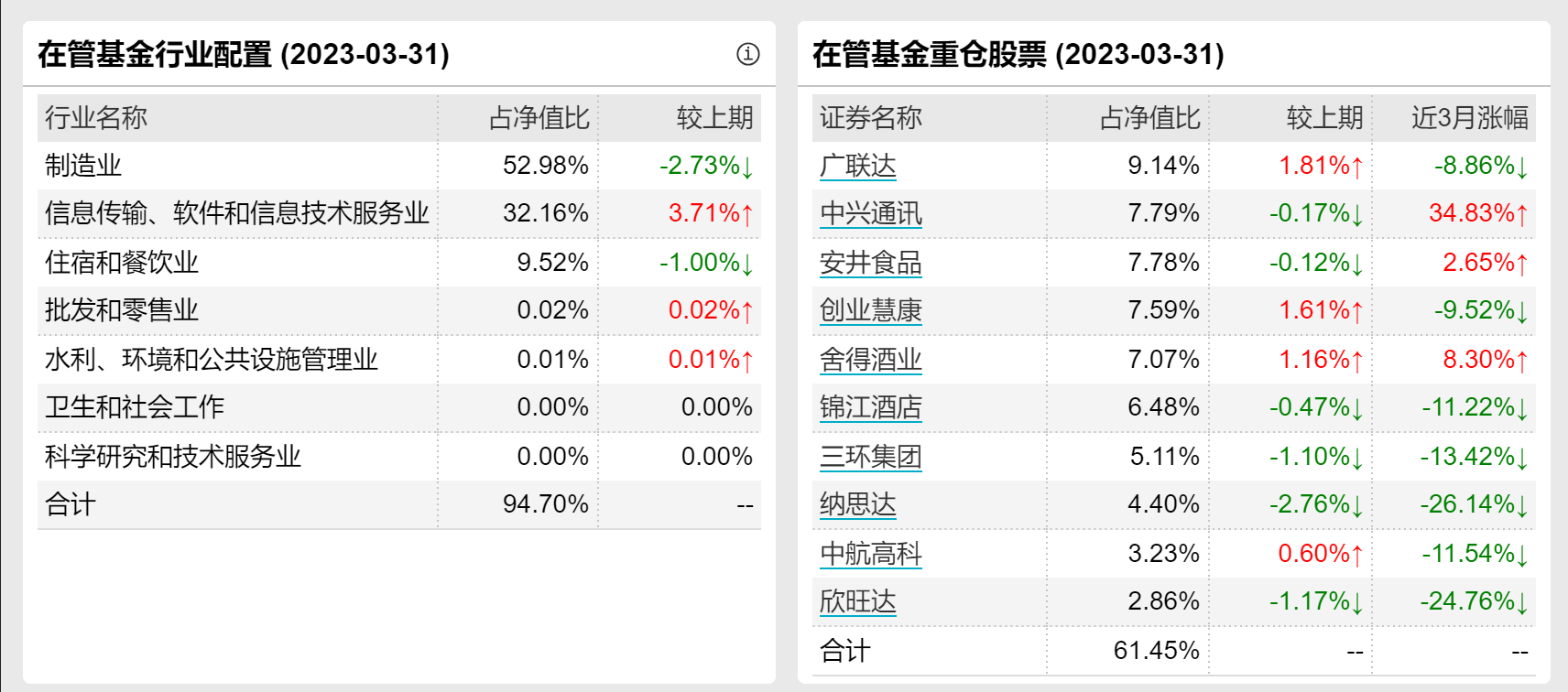Image resolution: width=1568 pixels, height=692 pixels.
Task: Click the 批发和零售业 industry row
Action: point(122,310)
